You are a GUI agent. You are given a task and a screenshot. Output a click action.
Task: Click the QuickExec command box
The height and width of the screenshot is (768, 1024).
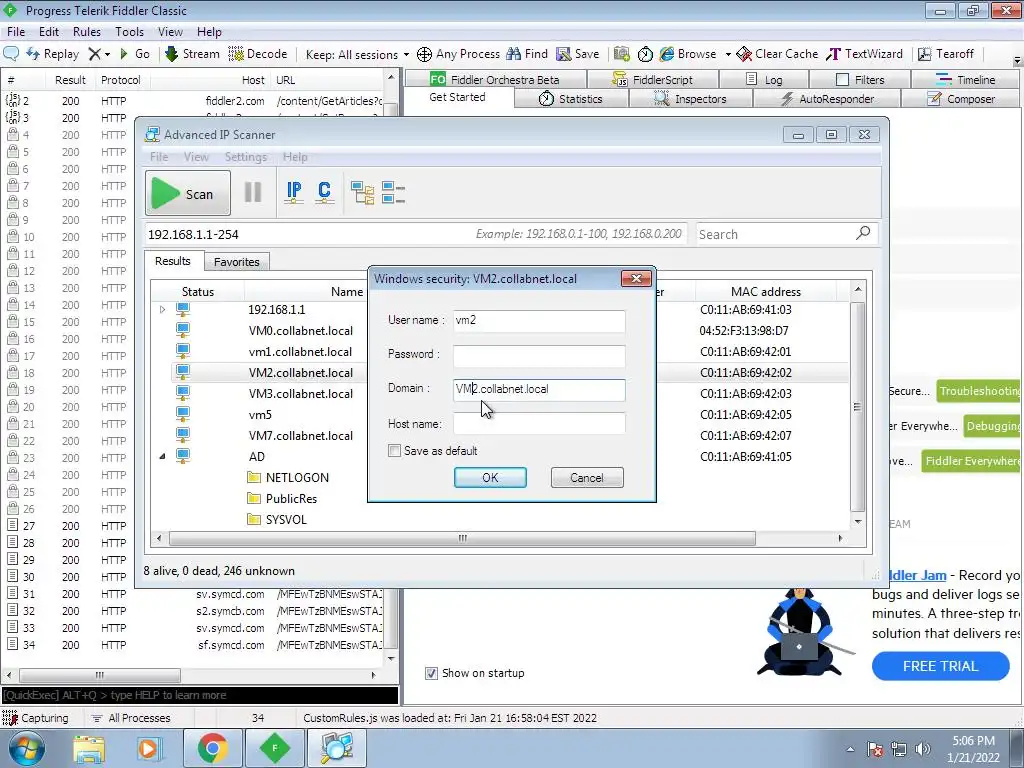tap(200, 695)
